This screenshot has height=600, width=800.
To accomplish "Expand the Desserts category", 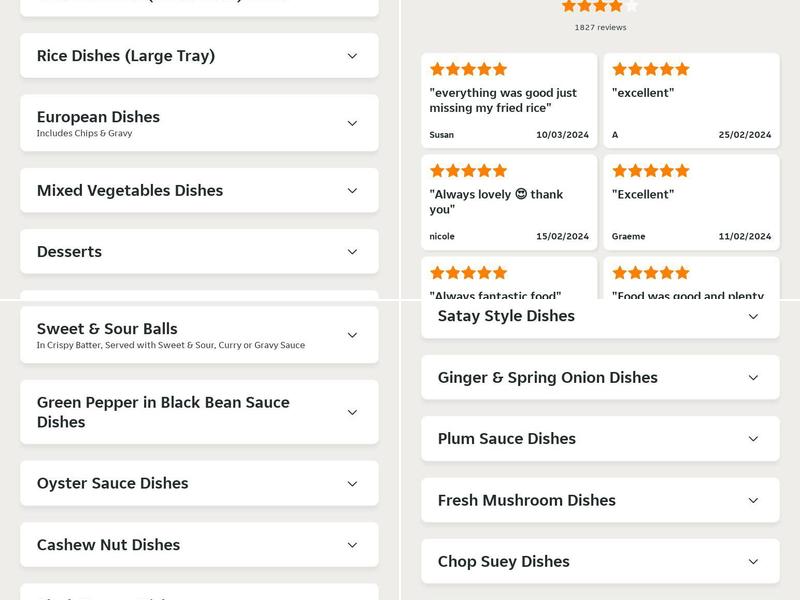I will pos(199,251).
